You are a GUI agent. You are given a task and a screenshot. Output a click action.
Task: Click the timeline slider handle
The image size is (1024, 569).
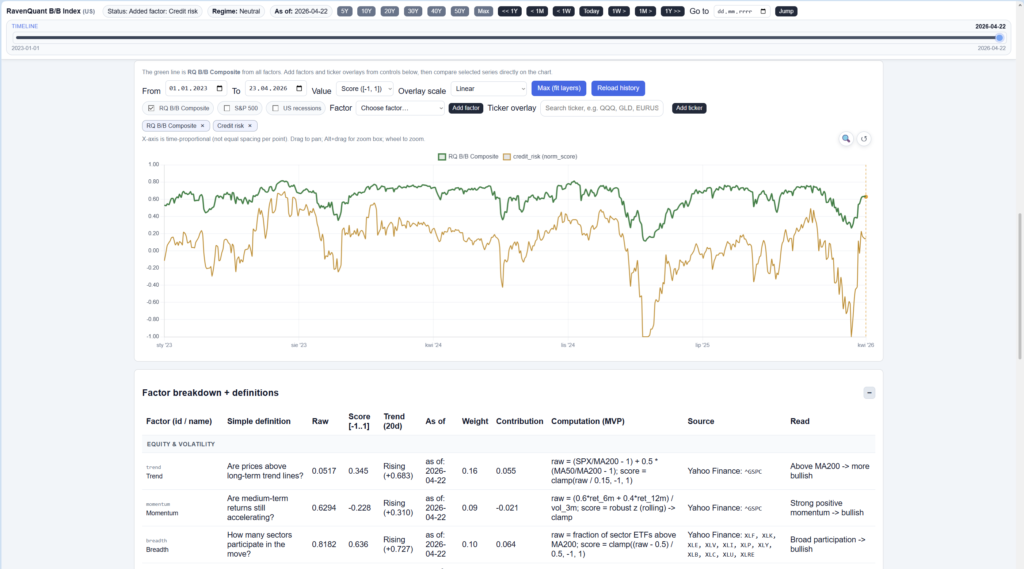(x=999, y=38)
